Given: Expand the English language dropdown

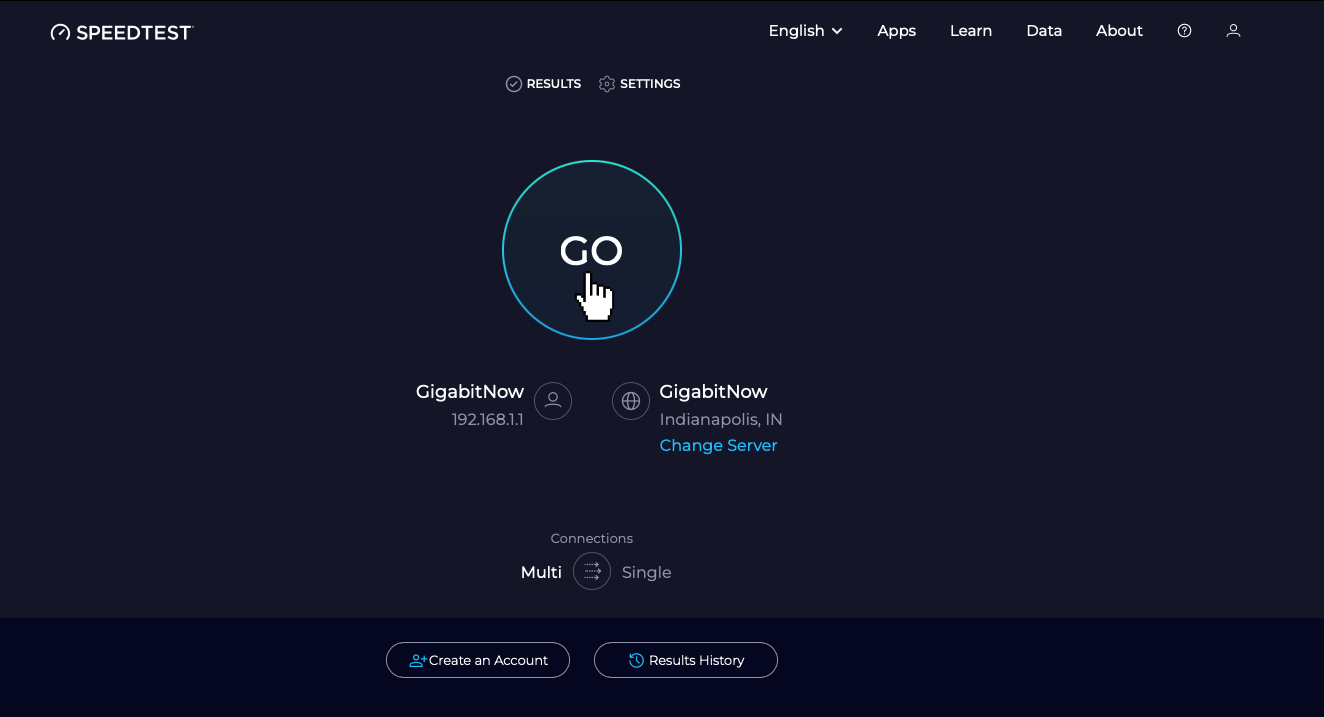Looking at the screenshot, I should (805, 31).
